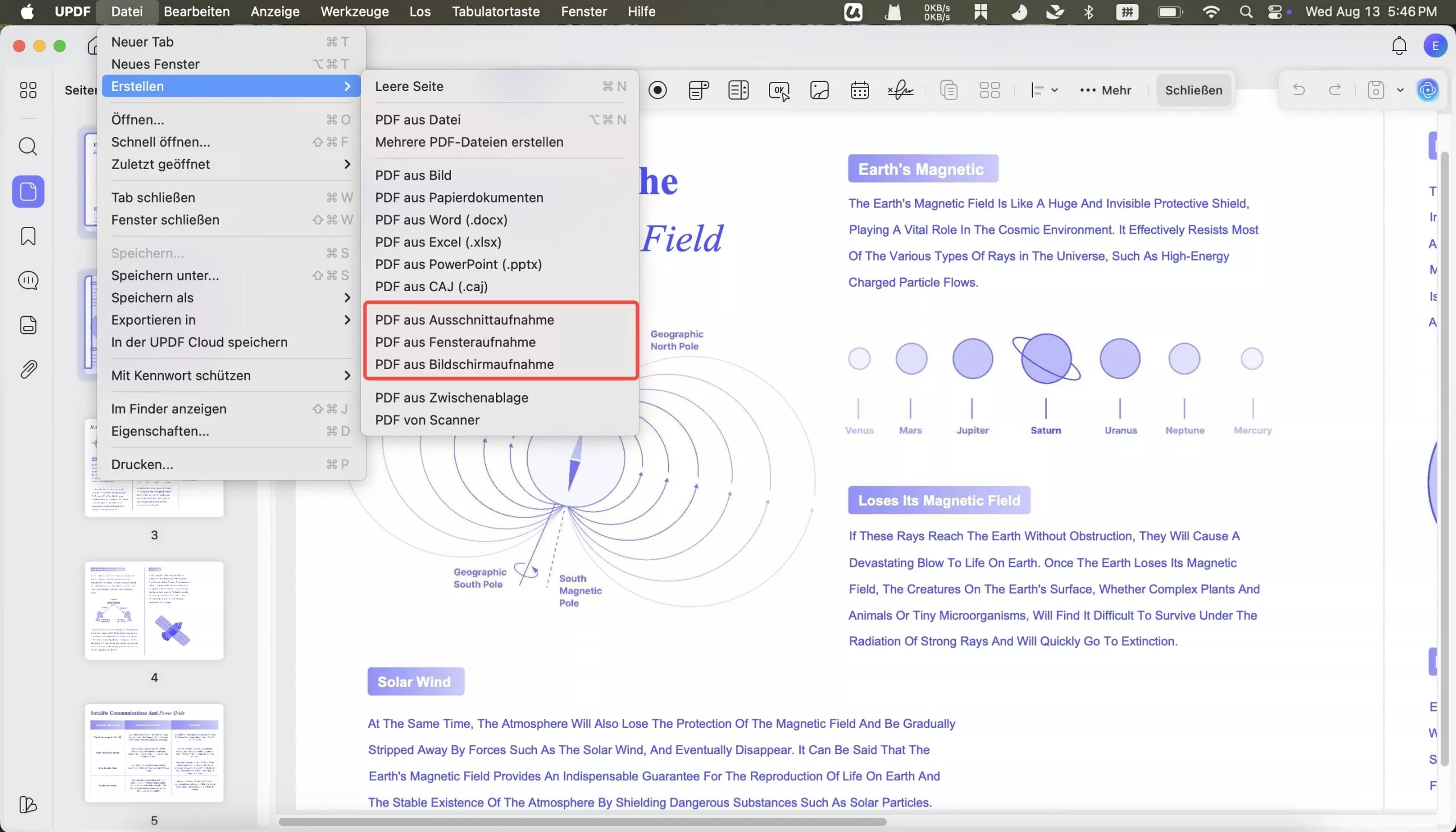Open the attachments paperclip sidebar icon
1456x832 pixels.
tap(28, 370)
